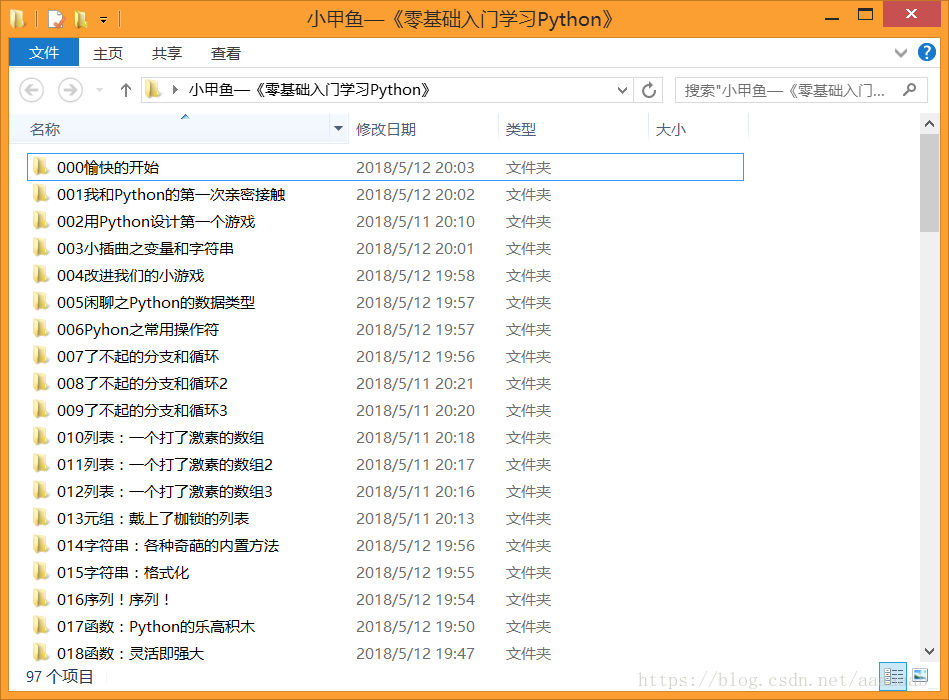Click date 2018/5/12 19:50 cell

415,627
